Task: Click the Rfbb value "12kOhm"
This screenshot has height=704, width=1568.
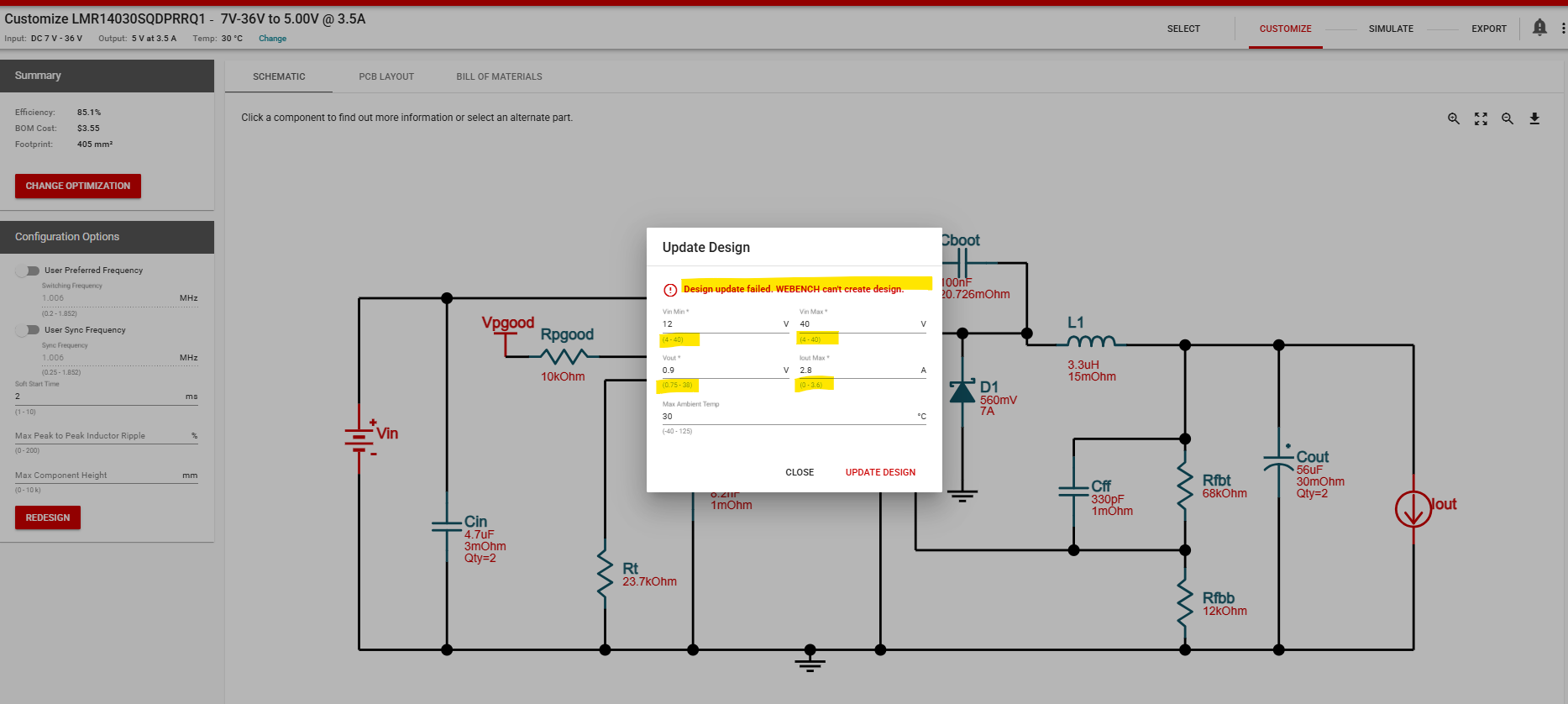Action: click(1225, 612)
